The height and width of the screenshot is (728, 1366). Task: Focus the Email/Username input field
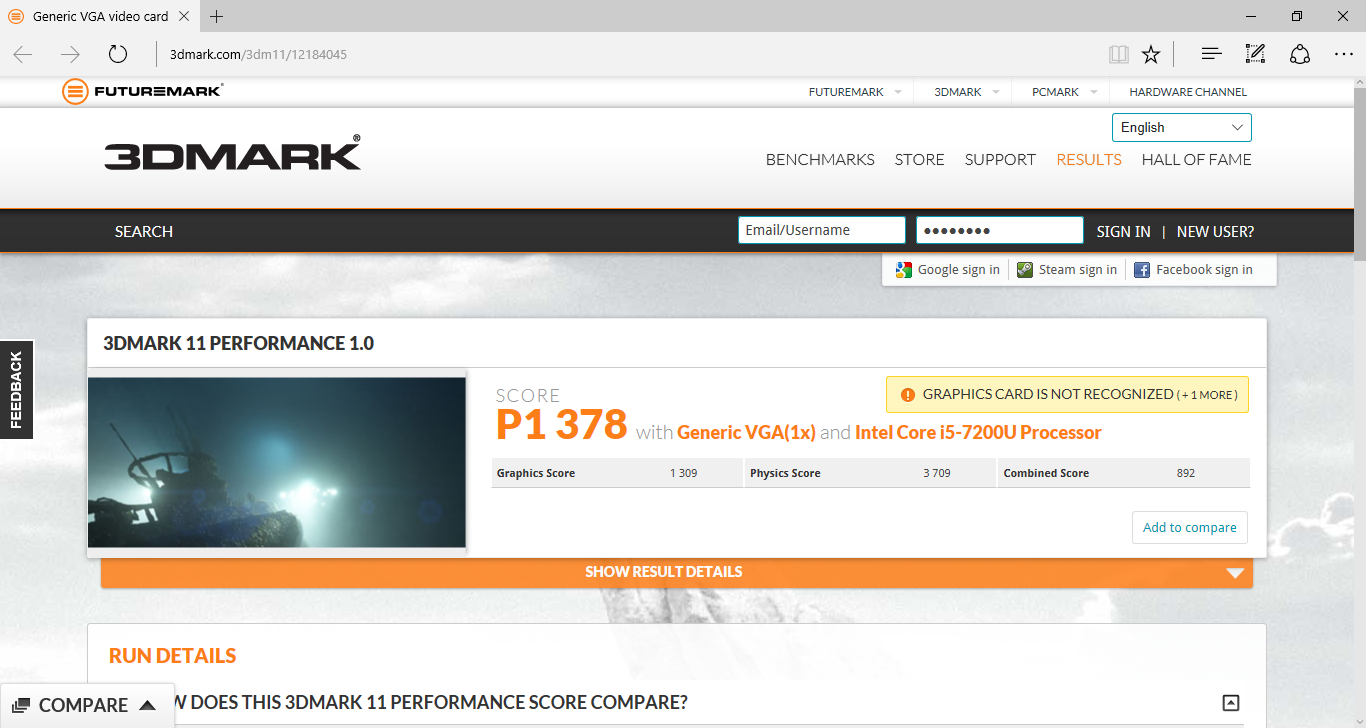pyautogui.click(x=822, y=230)
